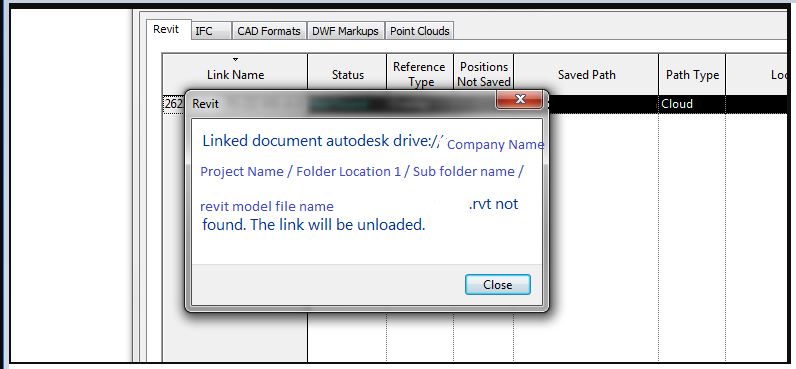The height and width of the screenshot is (369, 796).
Task: Open the IFC tab
Action: 211,31
